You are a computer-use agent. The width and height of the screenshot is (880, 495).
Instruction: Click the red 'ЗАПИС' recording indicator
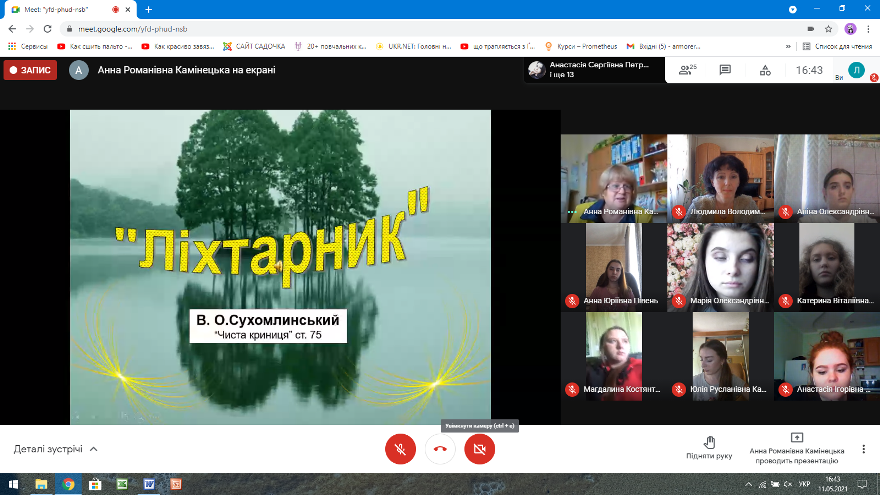30,70
